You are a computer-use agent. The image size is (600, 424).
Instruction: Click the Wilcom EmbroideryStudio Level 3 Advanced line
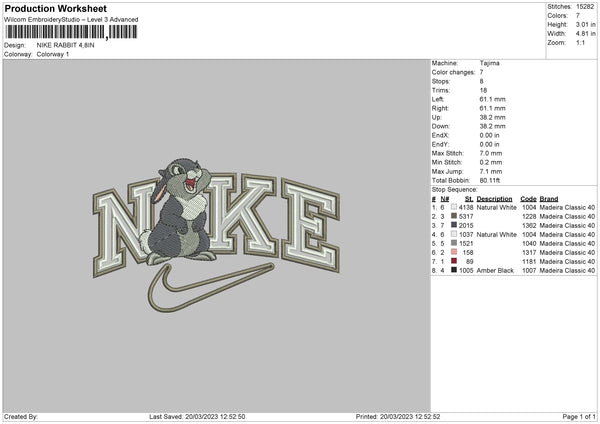[71, 20]
